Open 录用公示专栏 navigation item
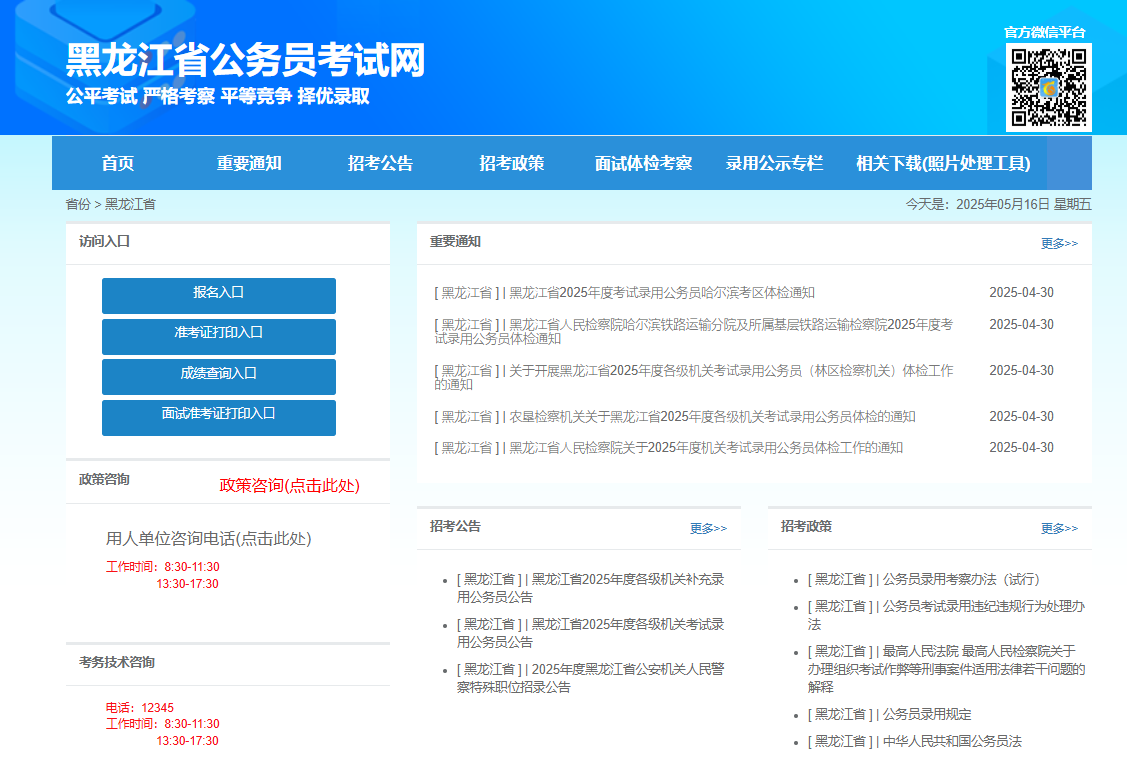Screen dimensions: 1127x766 pyautogui.click(x=774, y=163)
